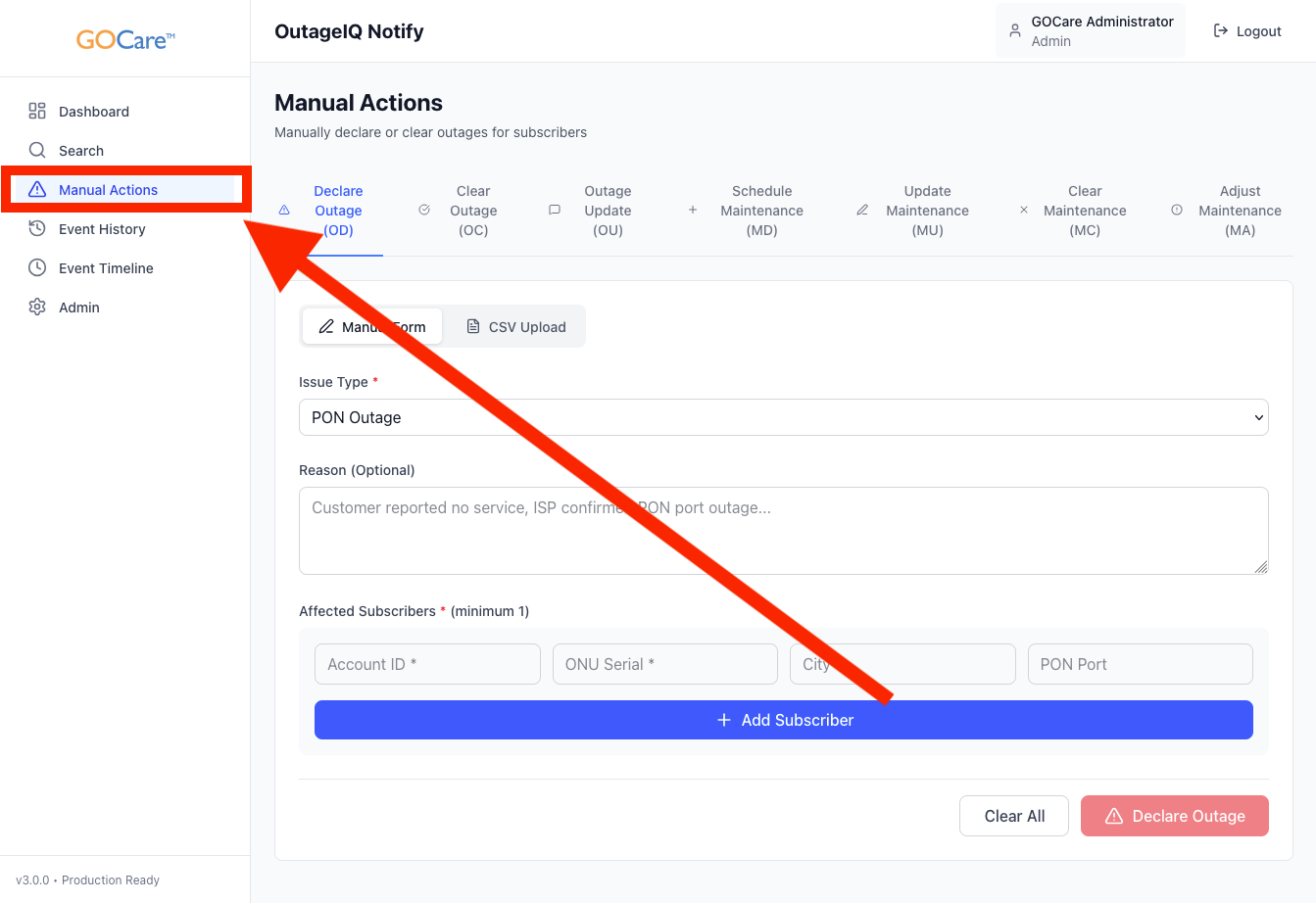Viewport: 1316px width, 903px height.
Task: Click the Admin gear icon
Action: coord(37,308)
